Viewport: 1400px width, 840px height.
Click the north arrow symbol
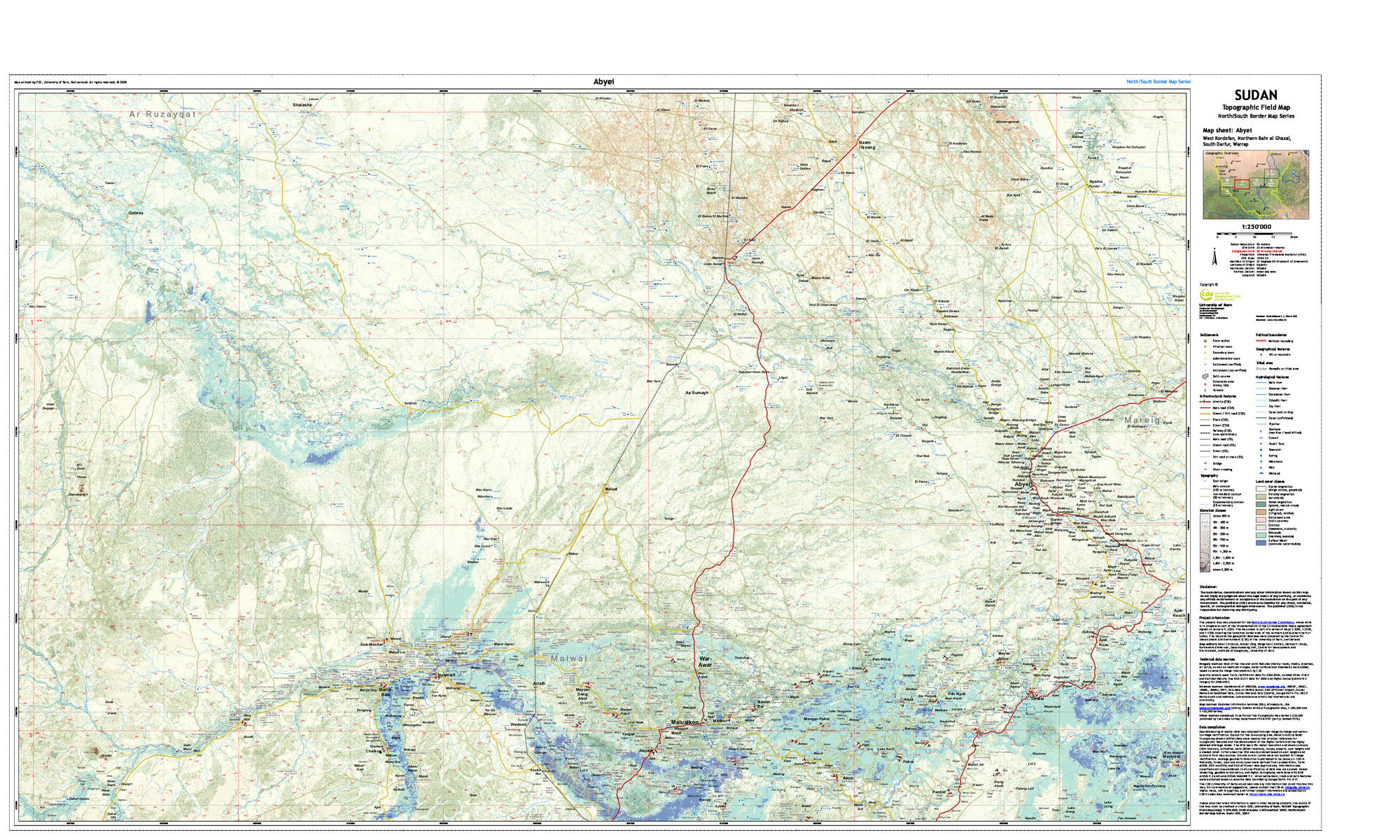coord(1214,256)
